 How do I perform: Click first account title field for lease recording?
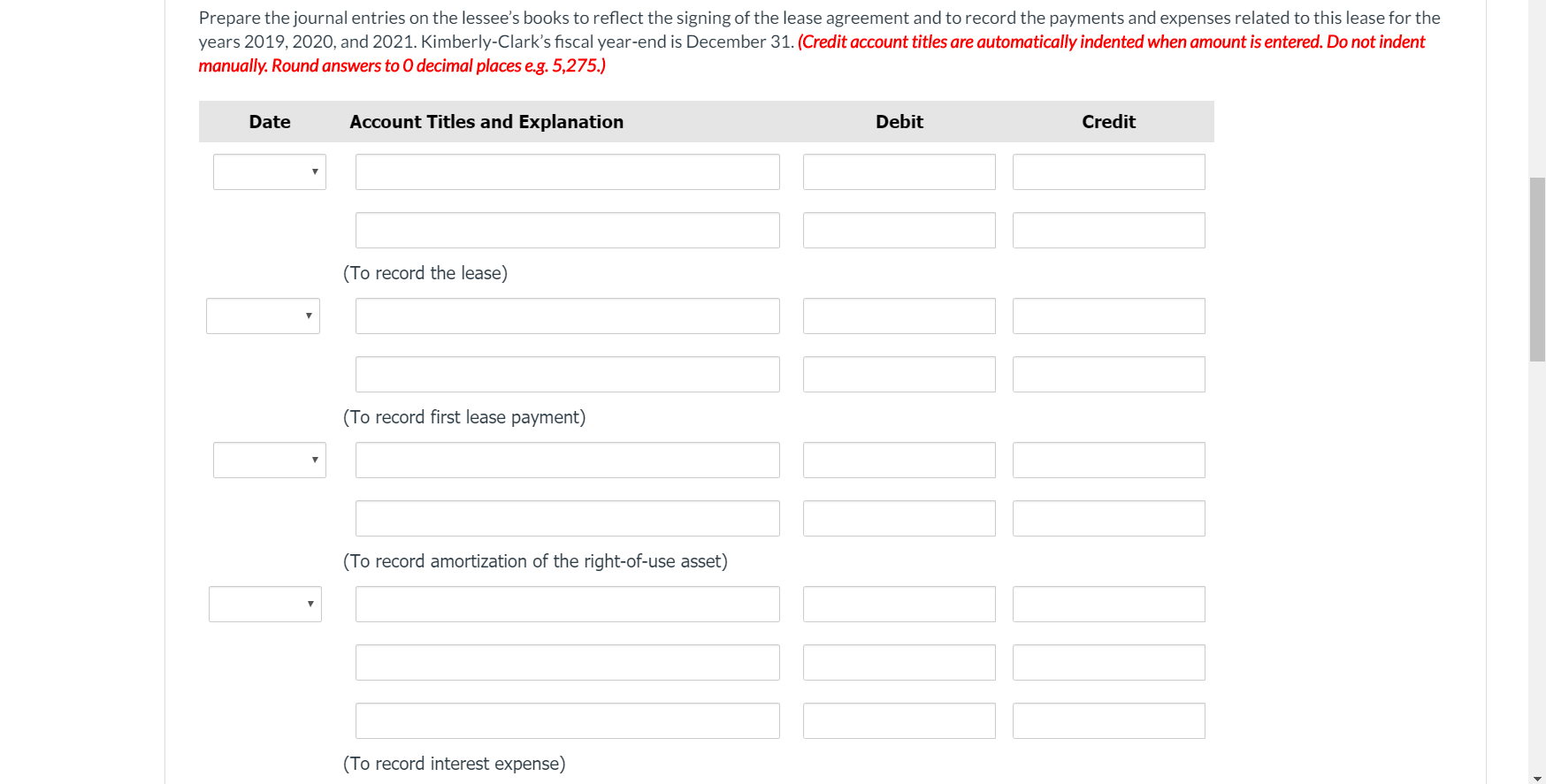[x=568, y=171]
